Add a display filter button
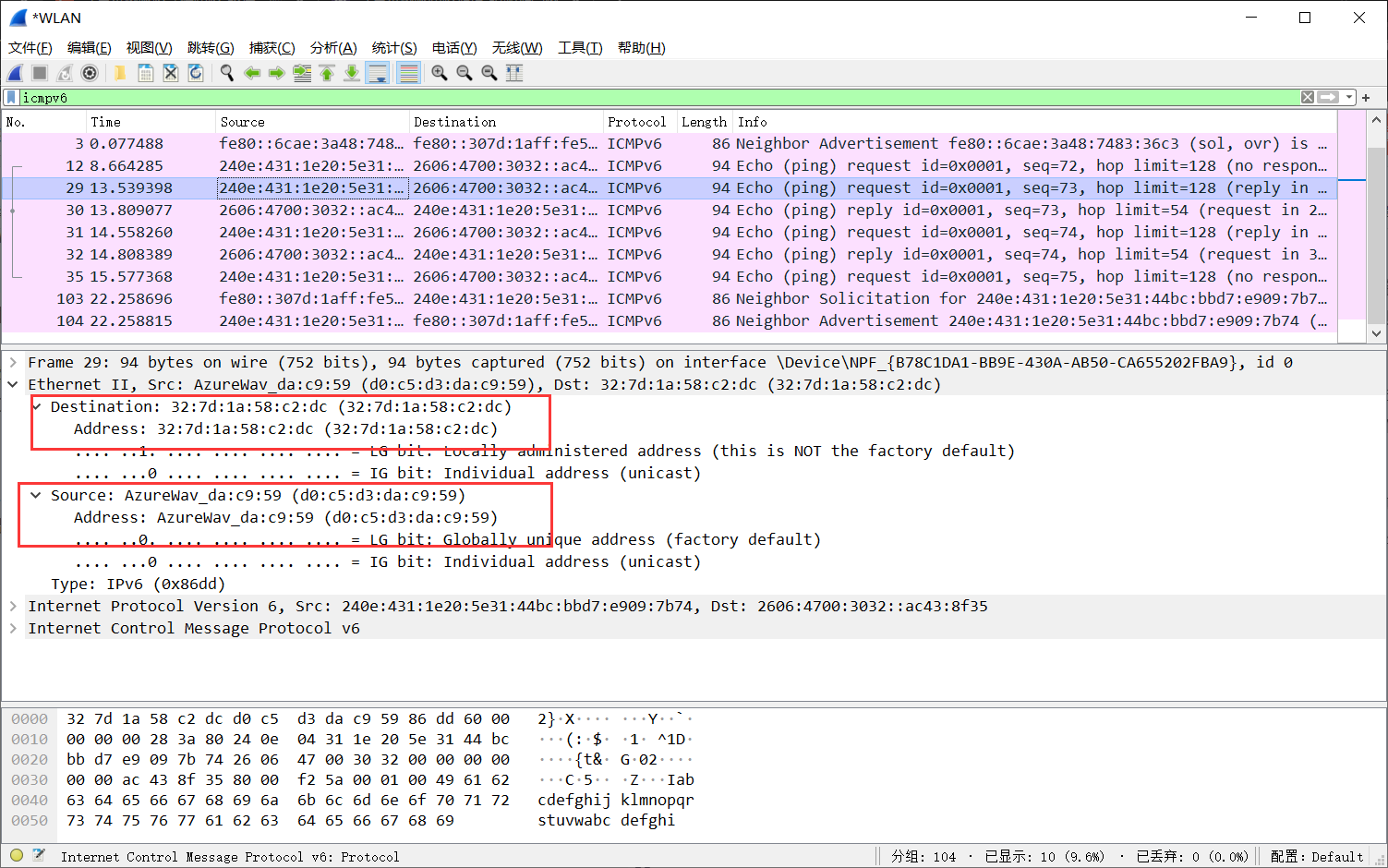 click(1366, 97)
